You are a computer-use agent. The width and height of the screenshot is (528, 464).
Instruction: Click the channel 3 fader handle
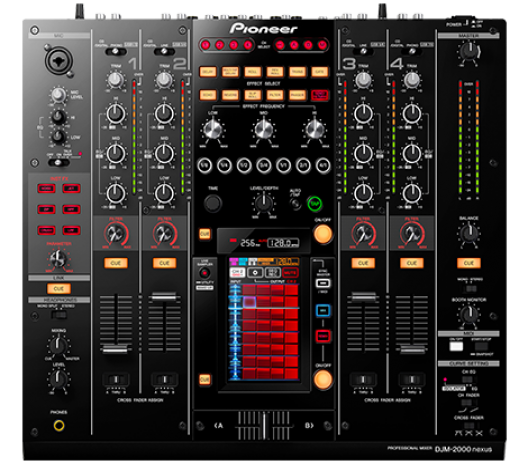point(363,297)
